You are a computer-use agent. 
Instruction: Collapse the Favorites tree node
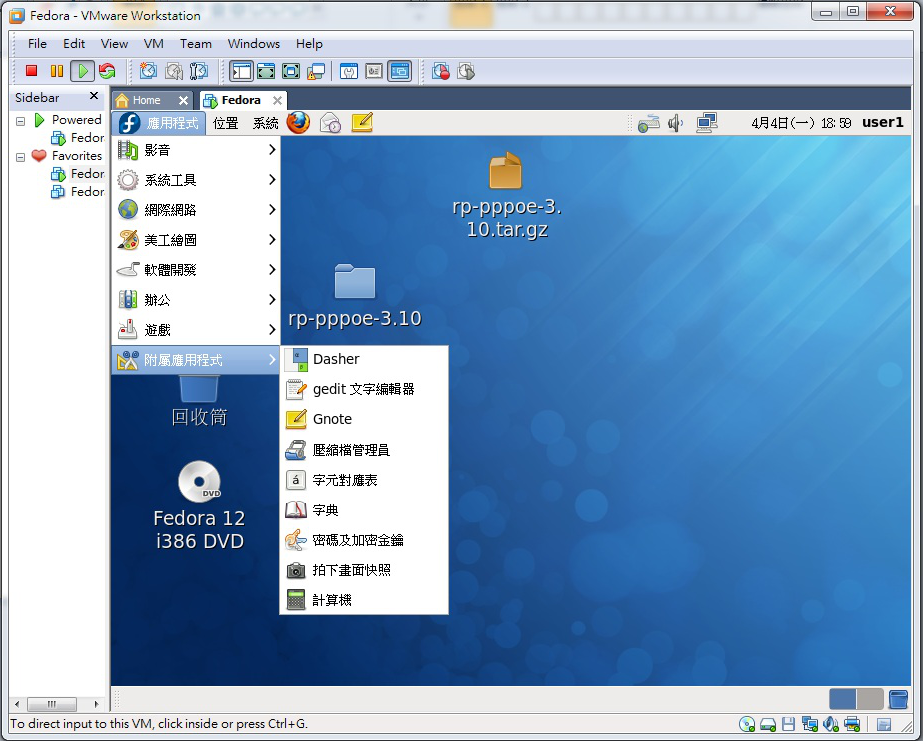[x=21, y=157]
